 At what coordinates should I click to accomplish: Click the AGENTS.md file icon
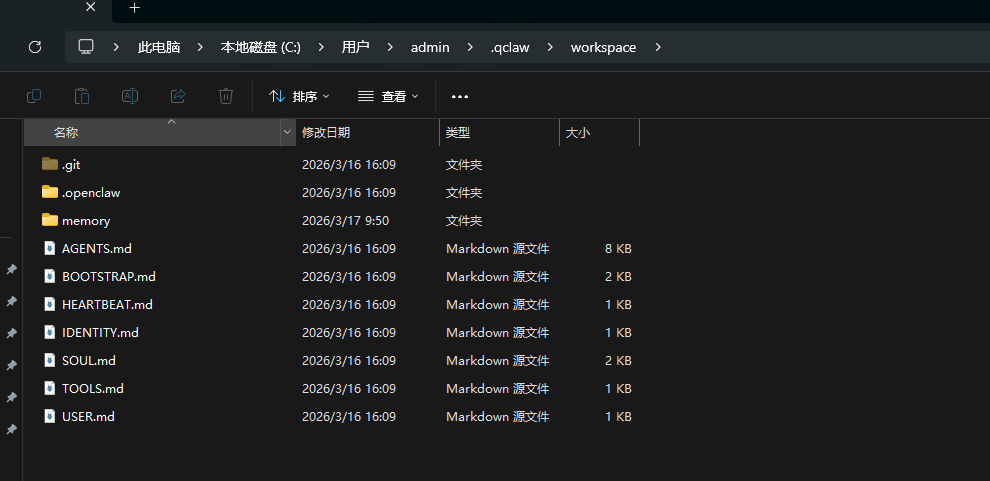click(x=50, y=248)
